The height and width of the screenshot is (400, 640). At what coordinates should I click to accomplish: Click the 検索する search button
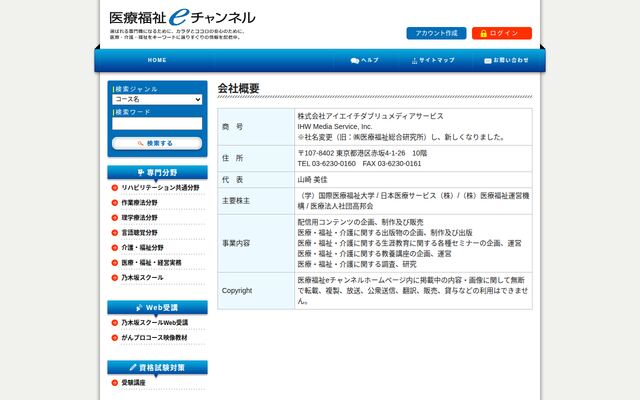coord(157,143)
